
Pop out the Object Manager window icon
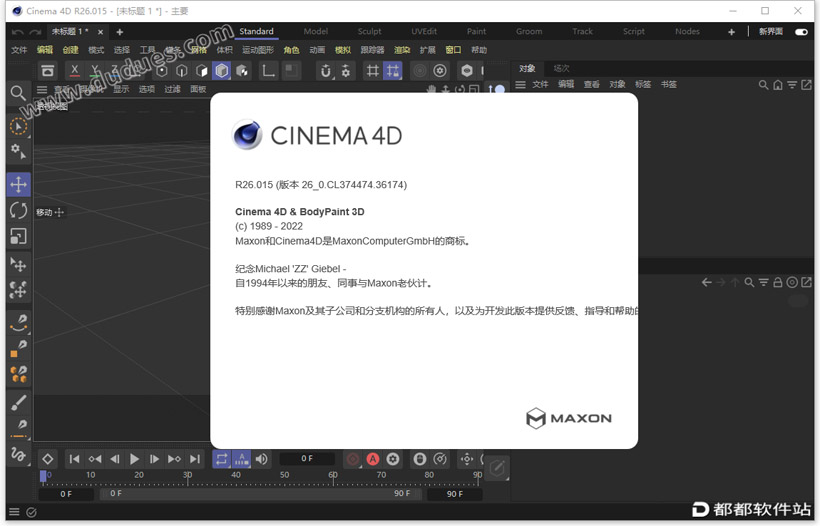(x=806, y=84)
